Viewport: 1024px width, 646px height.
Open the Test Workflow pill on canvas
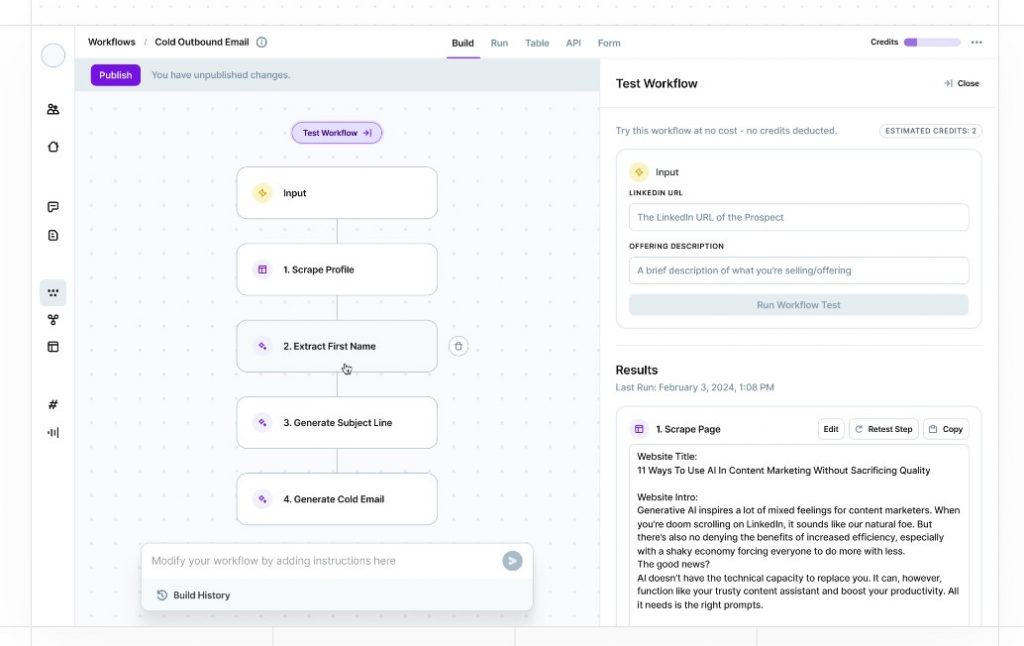(337, 133)
